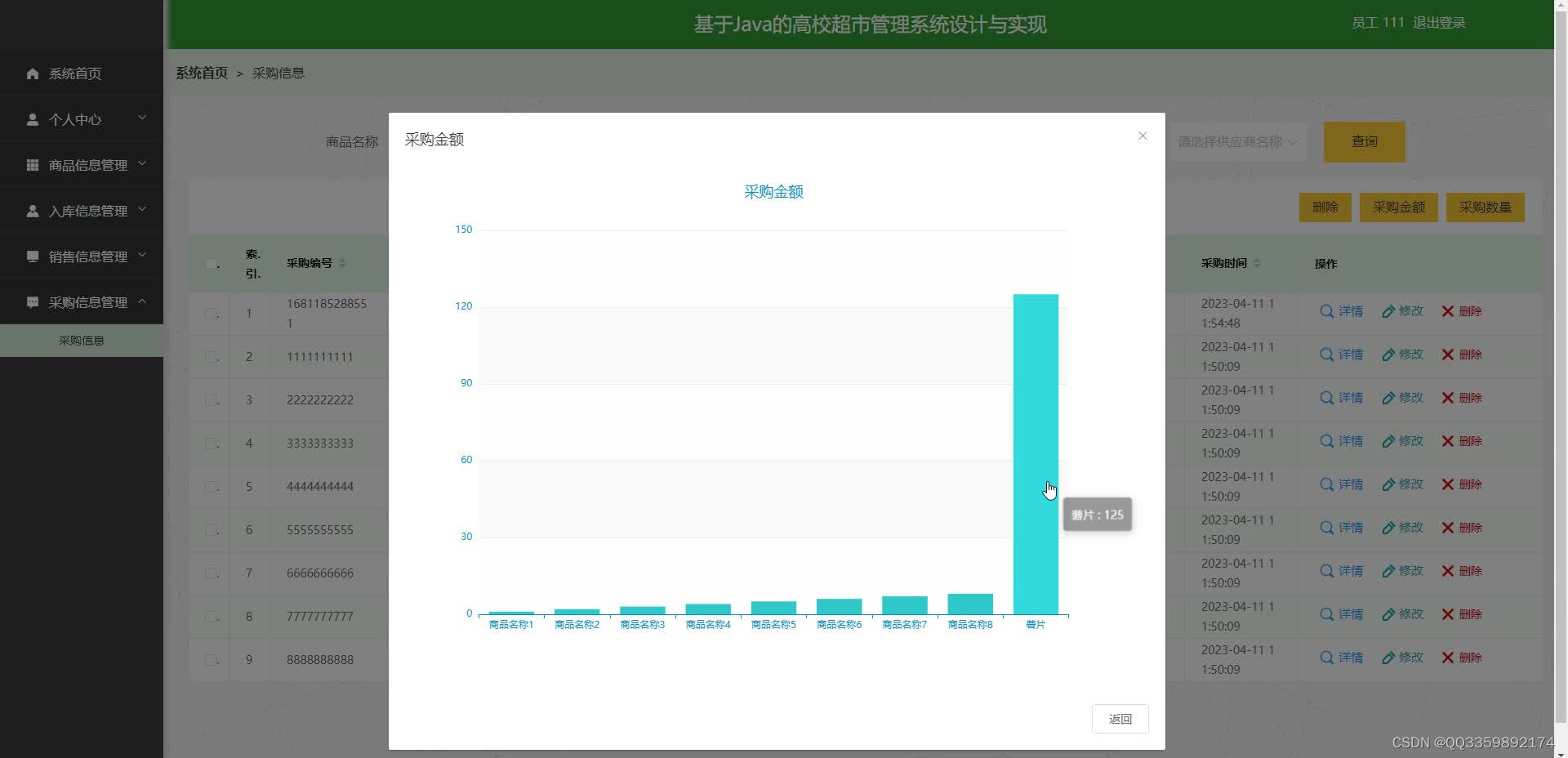Image resolution: width=1568 pixels, height=758 pixels.
Task: Click the red X 删除 icon in row 2
Action: coord(1448,354)
